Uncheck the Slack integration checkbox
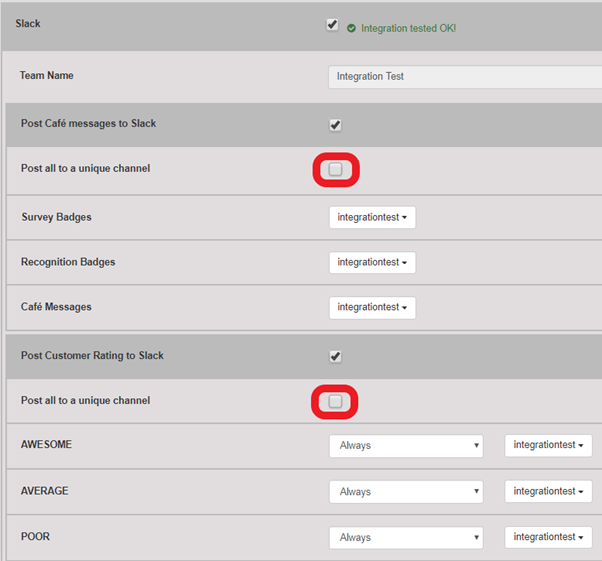602x561 pixels. coord(332,25)
